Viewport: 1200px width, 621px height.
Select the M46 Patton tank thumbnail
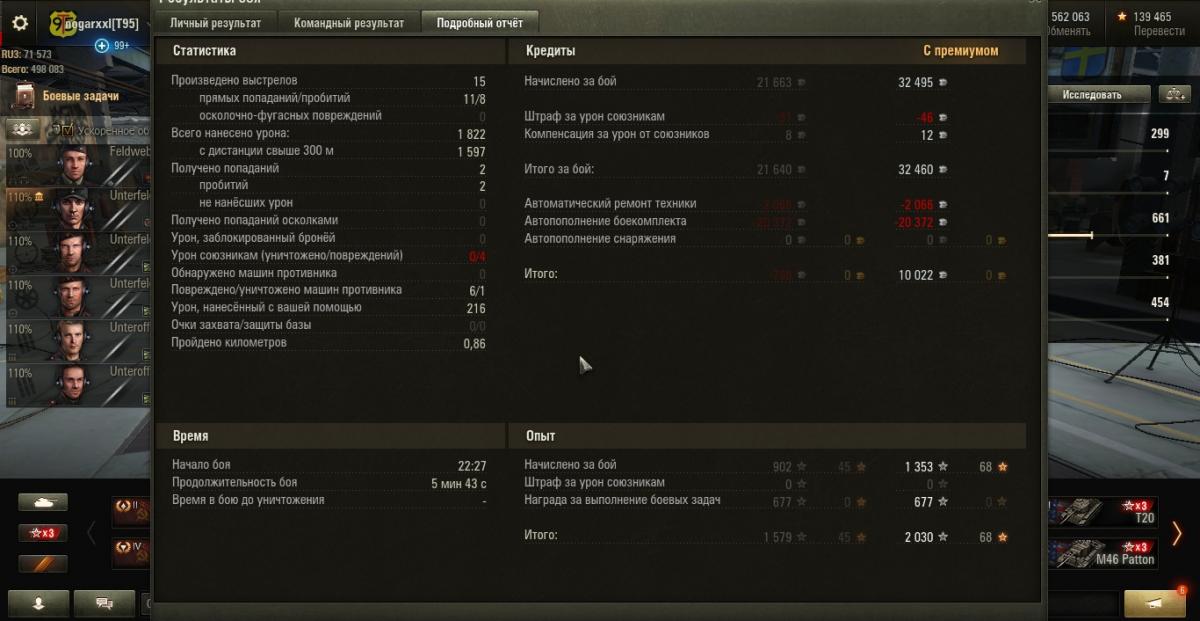click(1102, 553)
